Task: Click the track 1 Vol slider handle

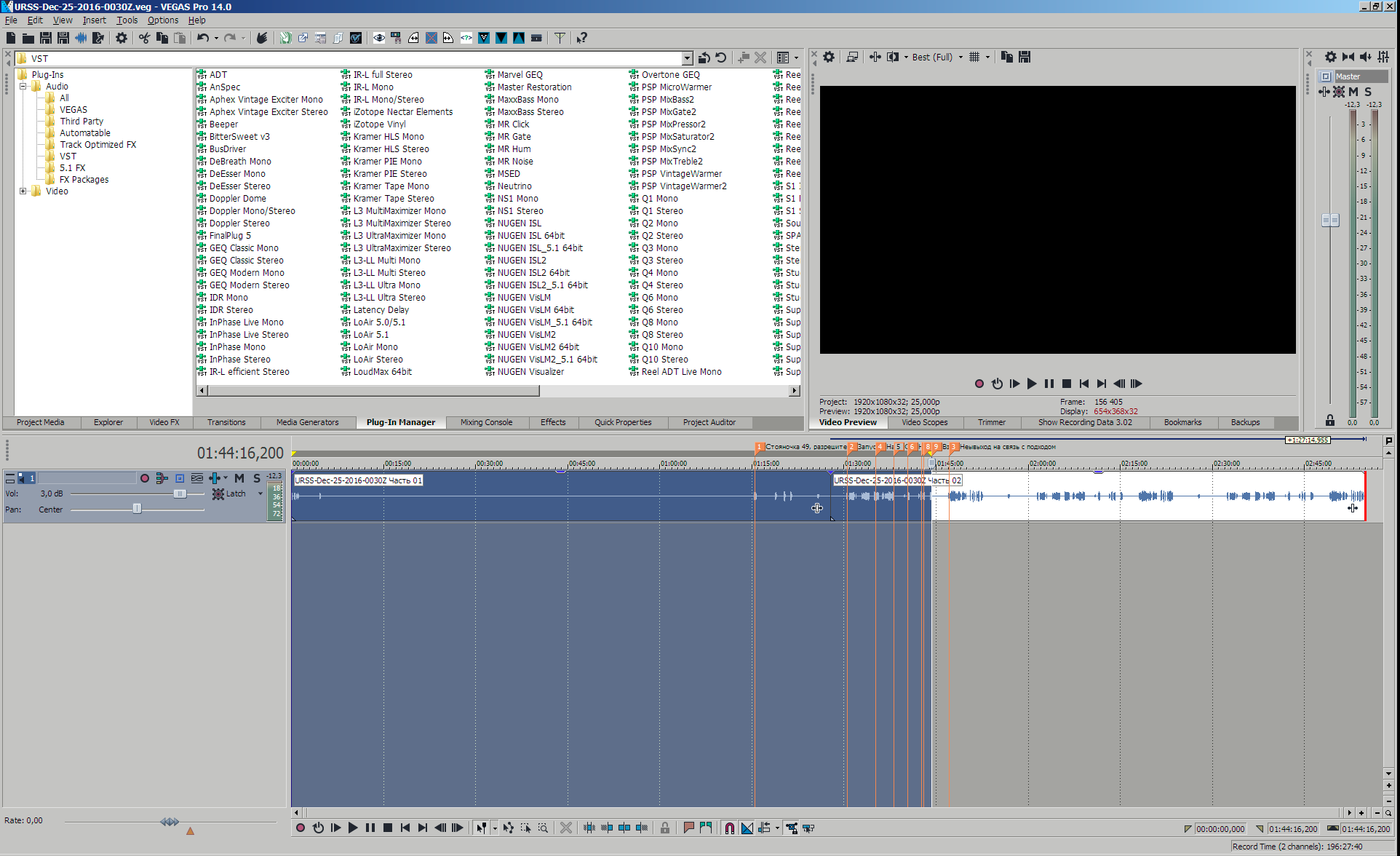Action: [x=180, y=494]
